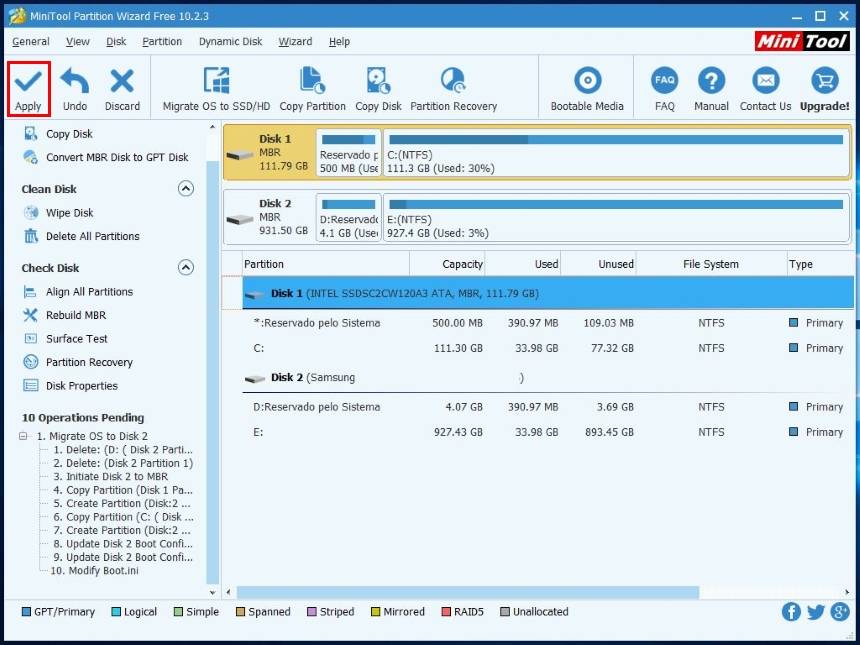The height and width of the screenshot is (645, 860).
Task: Collapse the Clean Disk section
Action: pos(185,188)
